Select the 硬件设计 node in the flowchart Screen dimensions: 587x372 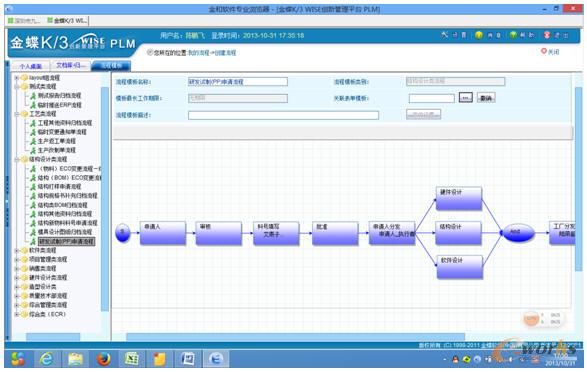pos(459,198)
